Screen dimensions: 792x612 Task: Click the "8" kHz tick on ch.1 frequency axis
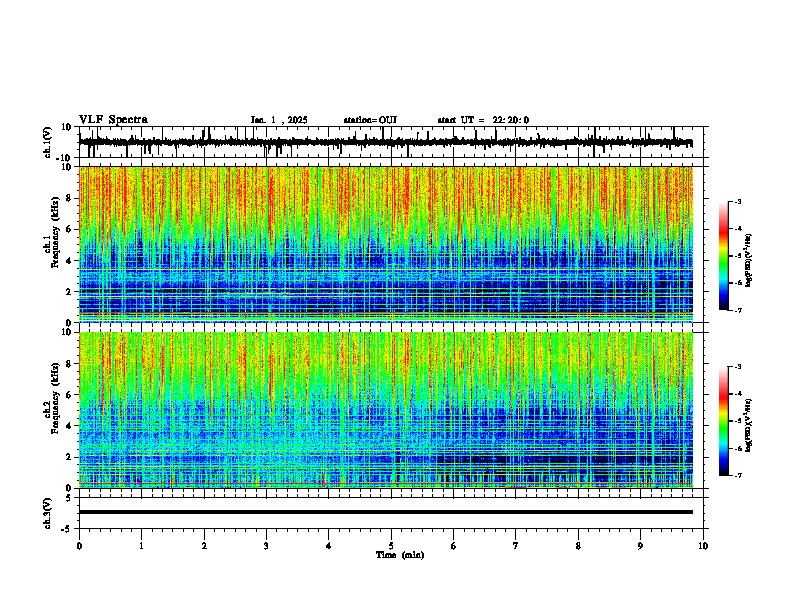pyautogui.click(x=69, y=198)
